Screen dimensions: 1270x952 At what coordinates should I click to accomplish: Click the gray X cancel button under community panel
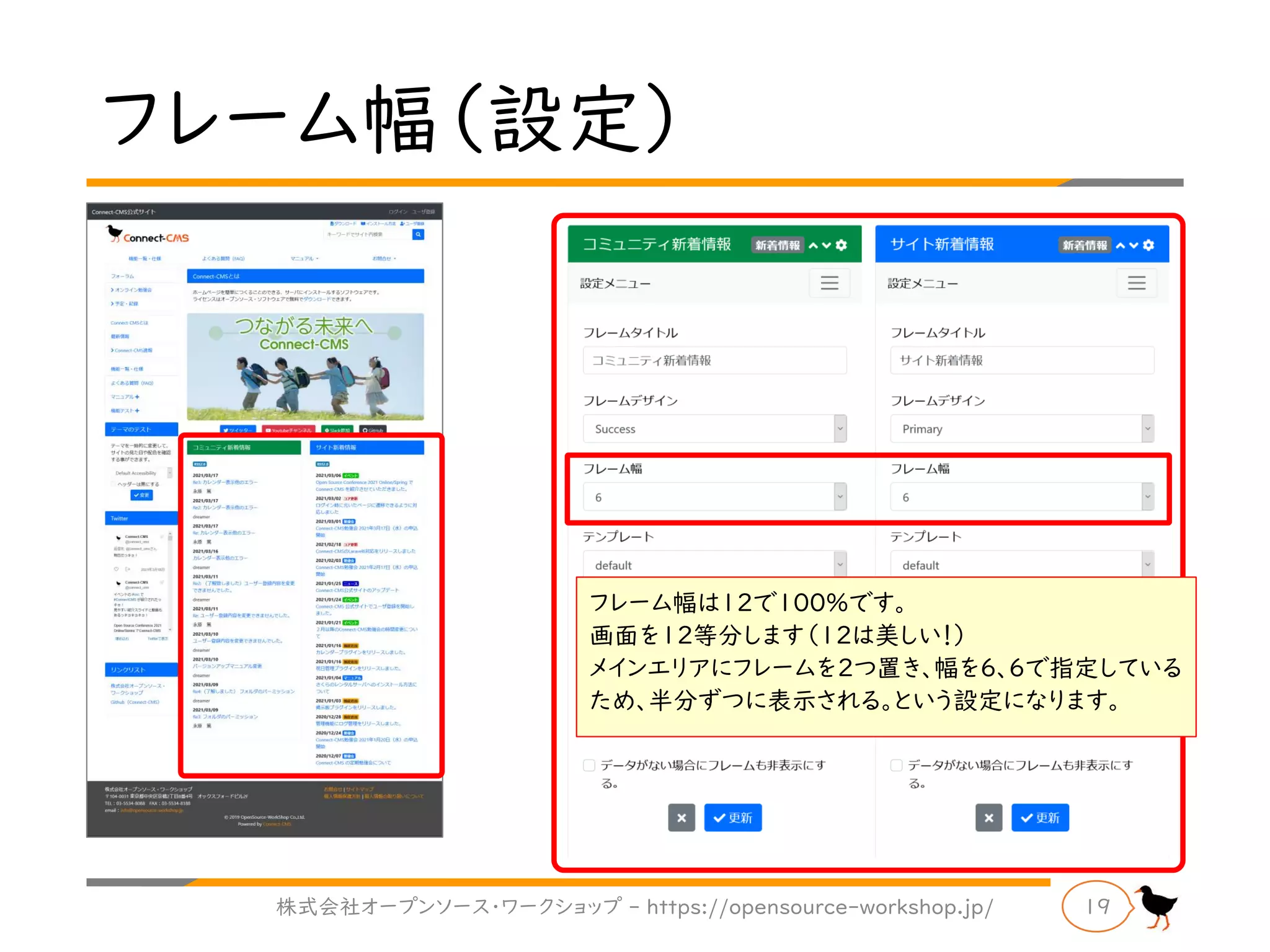coord(682,818)
